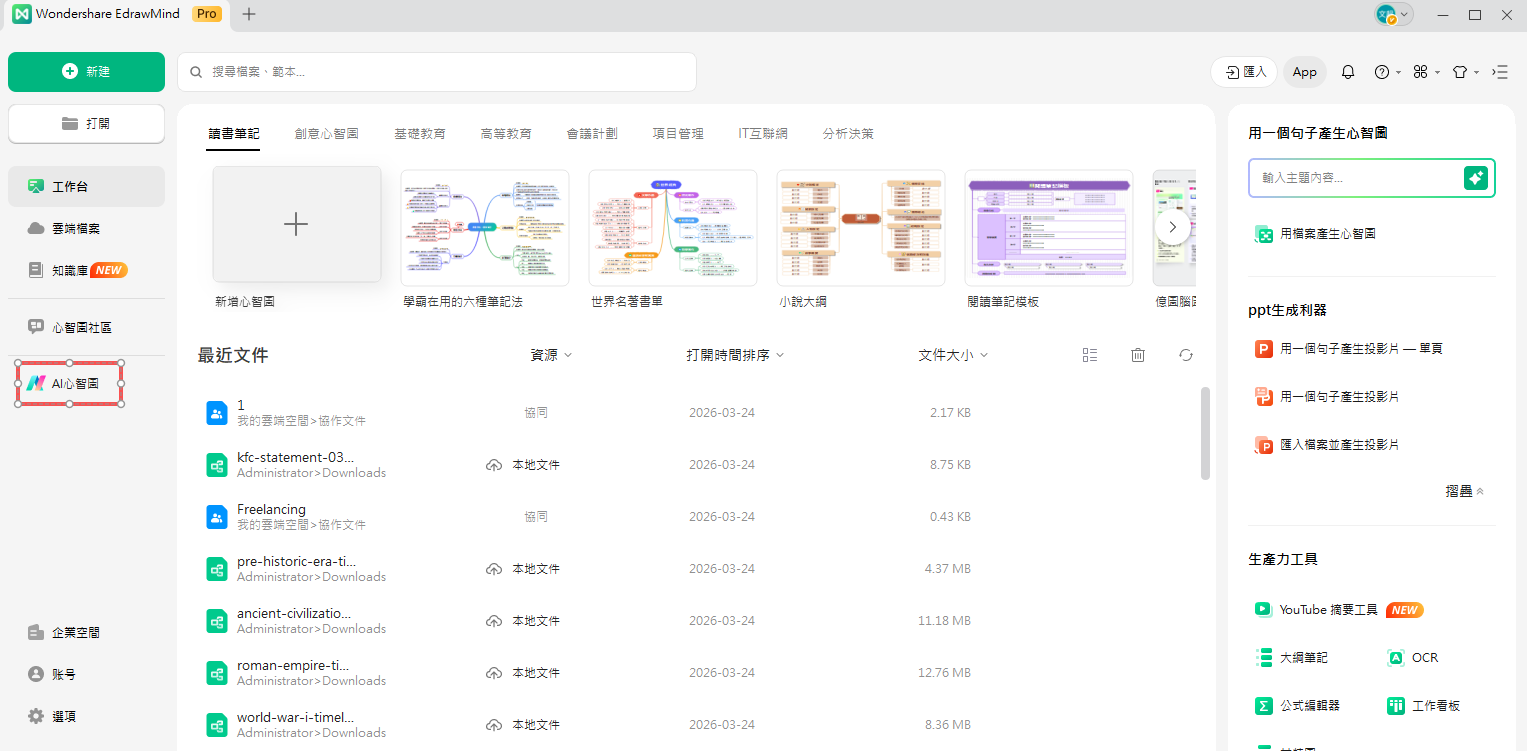
Task: Submit the AI mind map topic prompt
Action: 1475,177
